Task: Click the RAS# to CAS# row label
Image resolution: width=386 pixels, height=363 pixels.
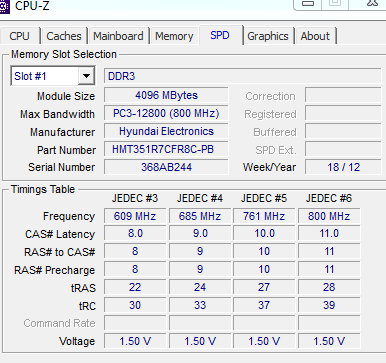Action: 60,252
